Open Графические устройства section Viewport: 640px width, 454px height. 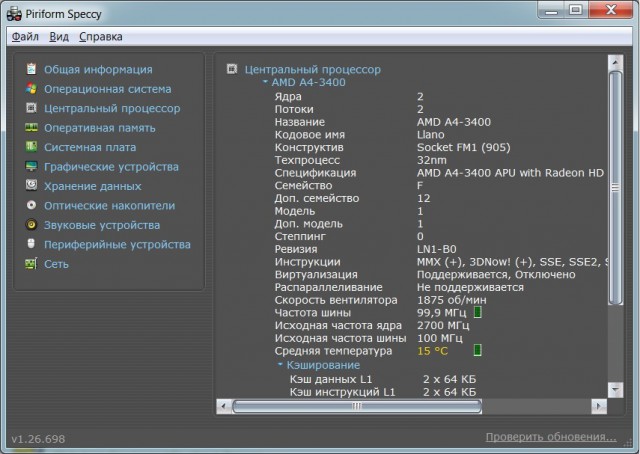(x=111, y=167)
